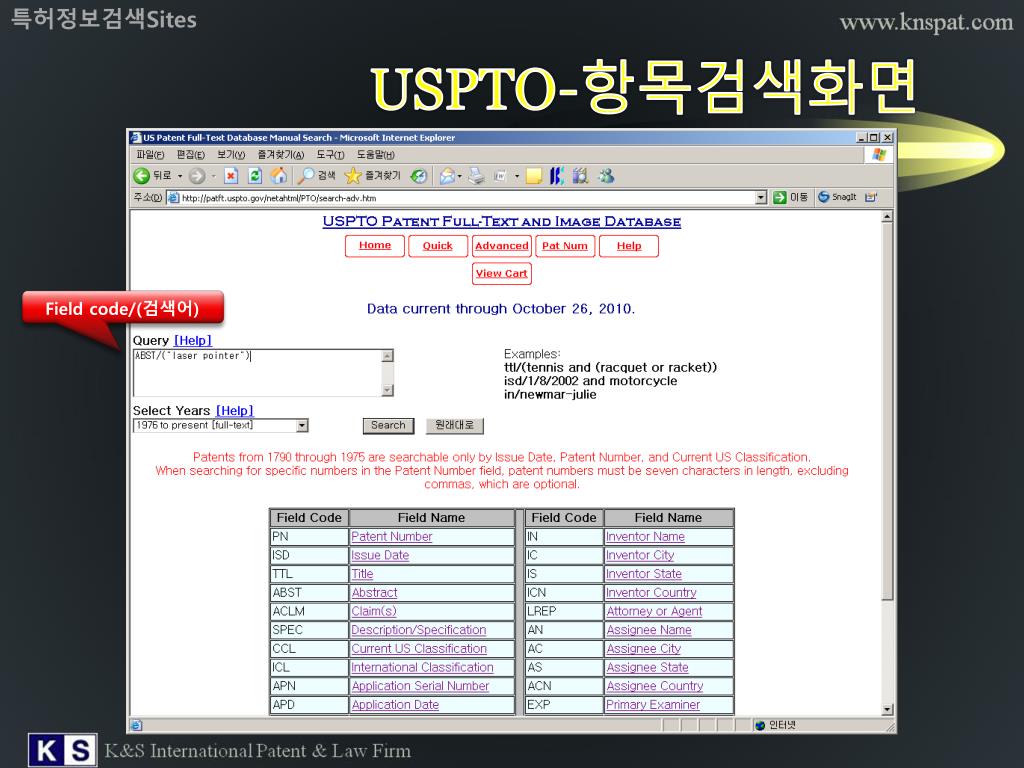This screenshot has width=1024, height=768.
Task: Open the edit icon dropdown arrow
Action: tap(517, 176)
